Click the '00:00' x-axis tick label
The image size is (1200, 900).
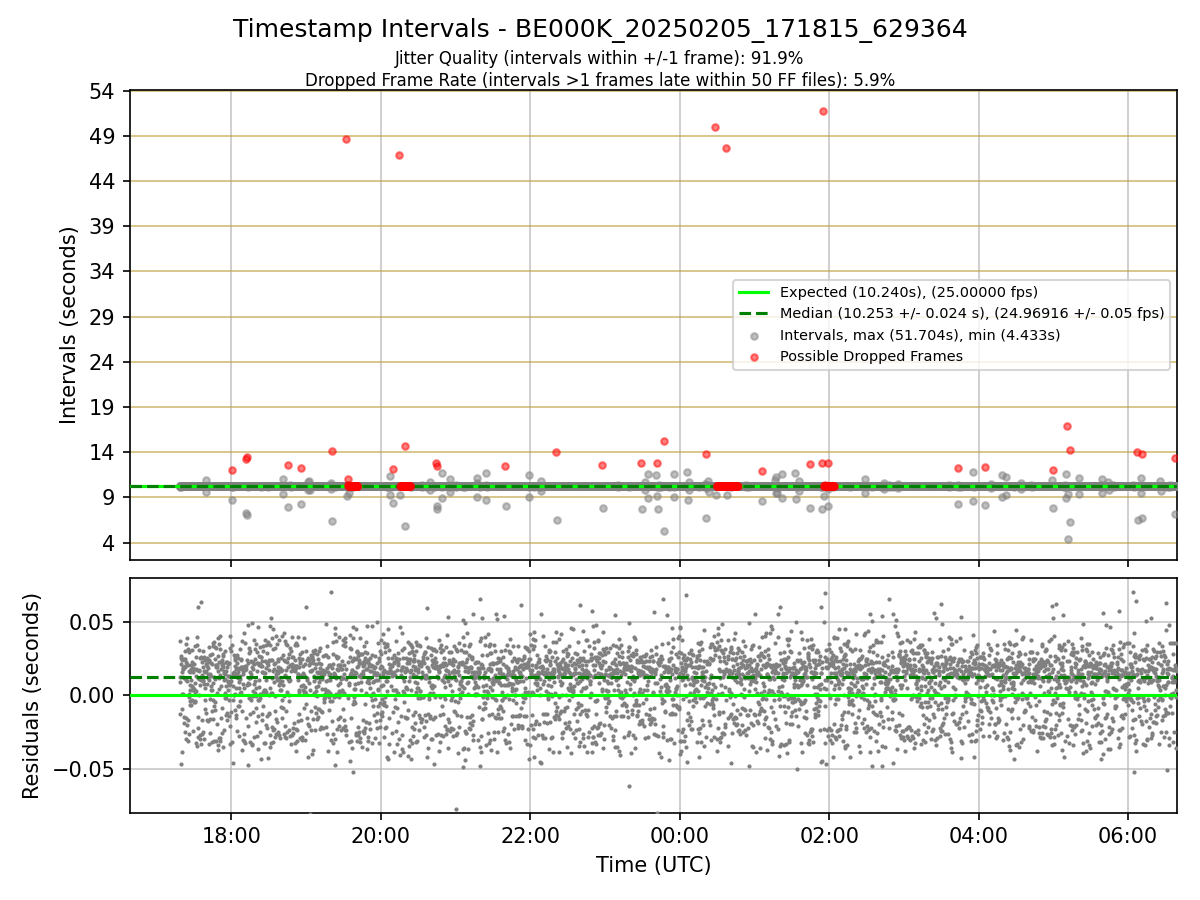coord(679,837)
